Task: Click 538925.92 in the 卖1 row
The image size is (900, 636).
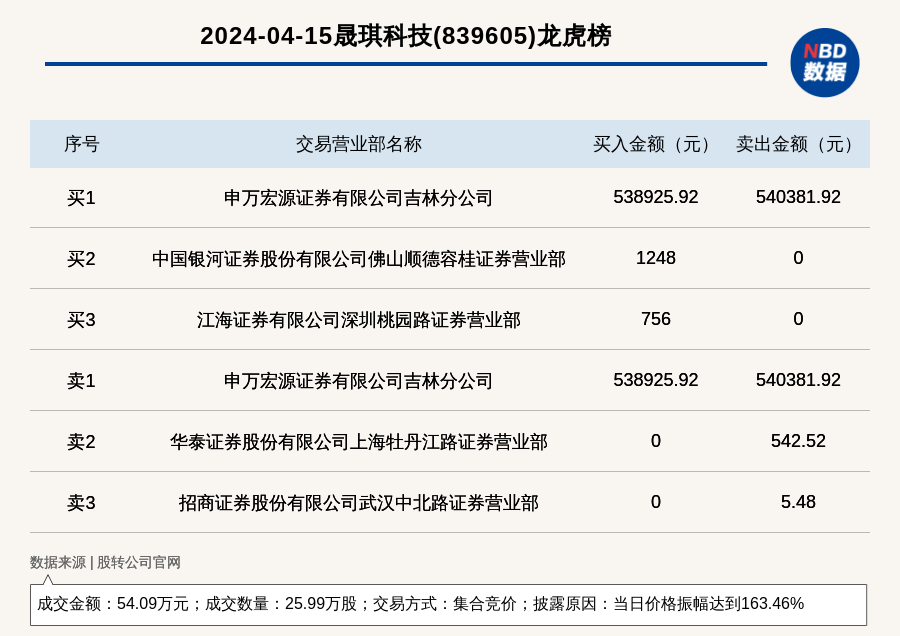Action: click(x=655, y=380)
